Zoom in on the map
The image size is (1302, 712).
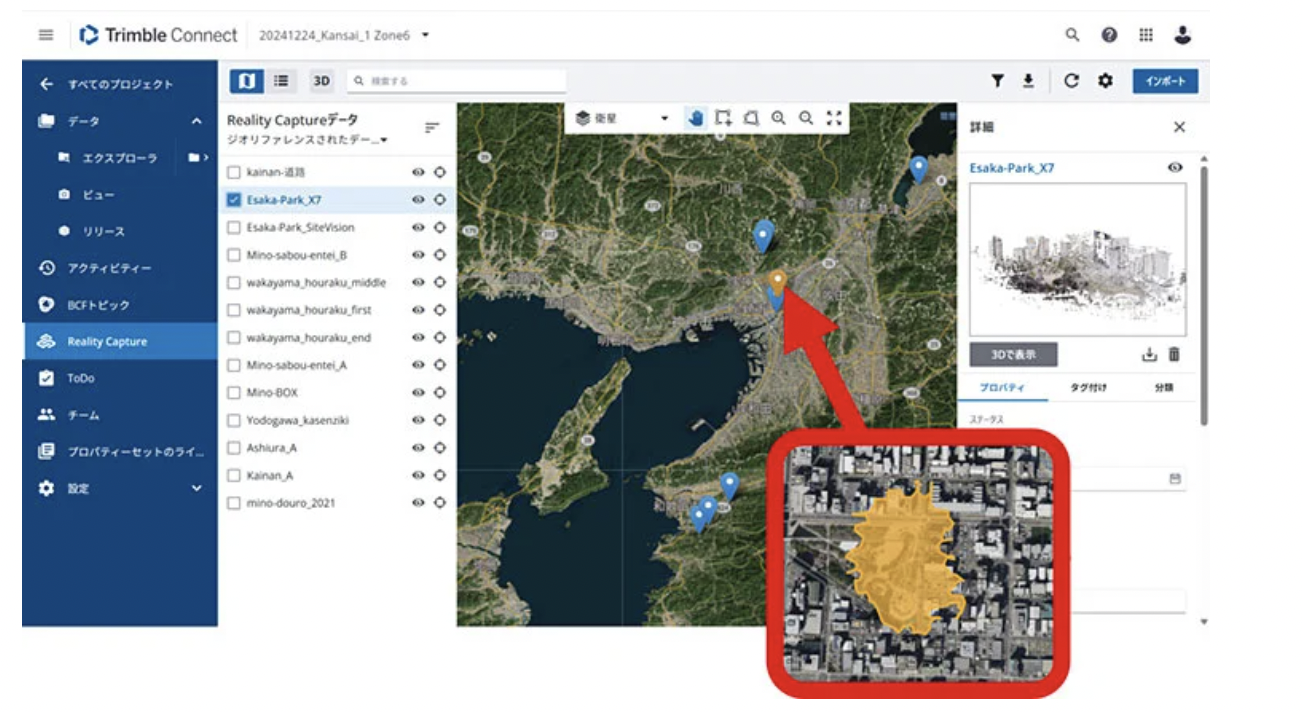(778, 118)
